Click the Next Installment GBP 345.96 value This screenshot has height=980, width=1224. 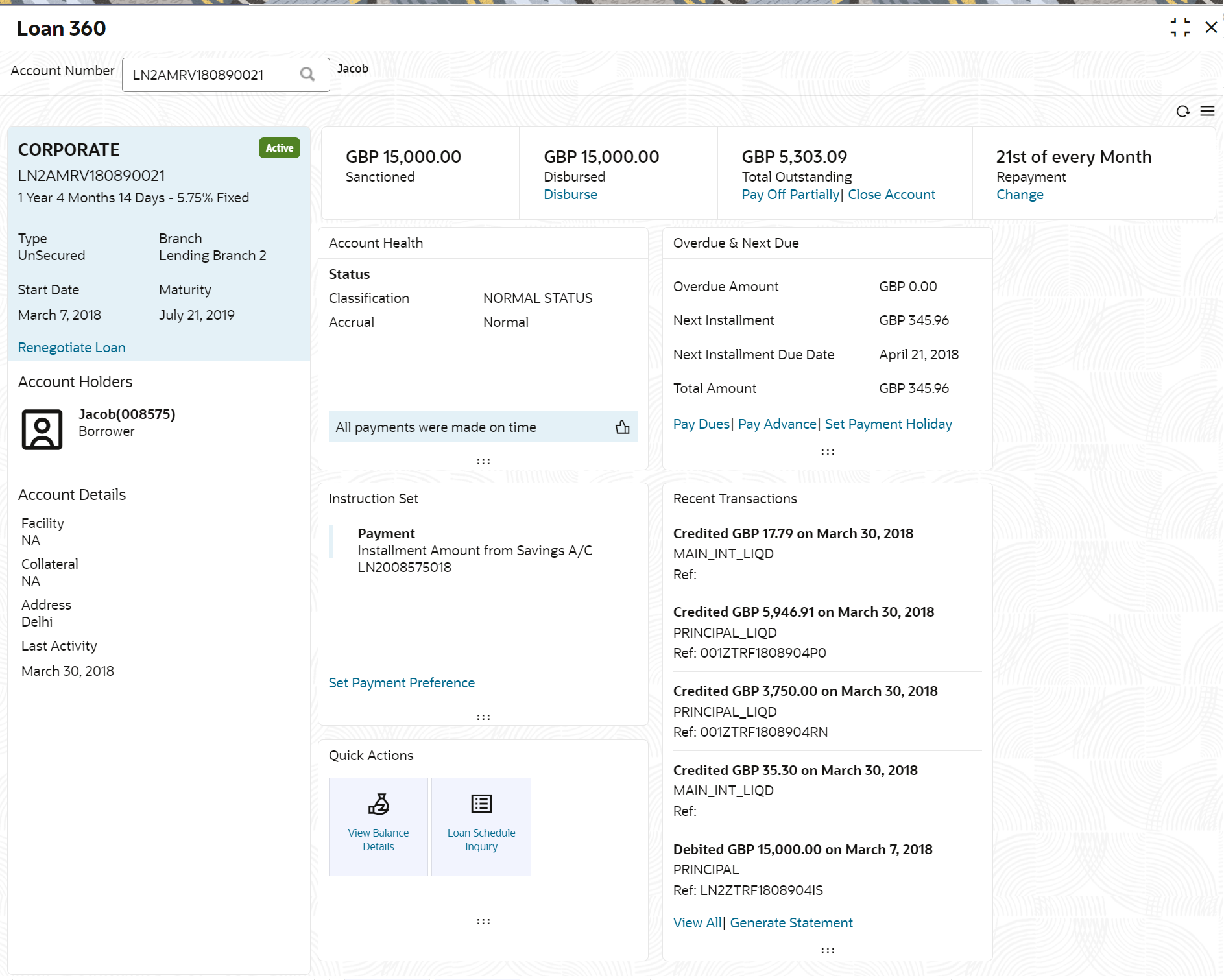point(913,320)
